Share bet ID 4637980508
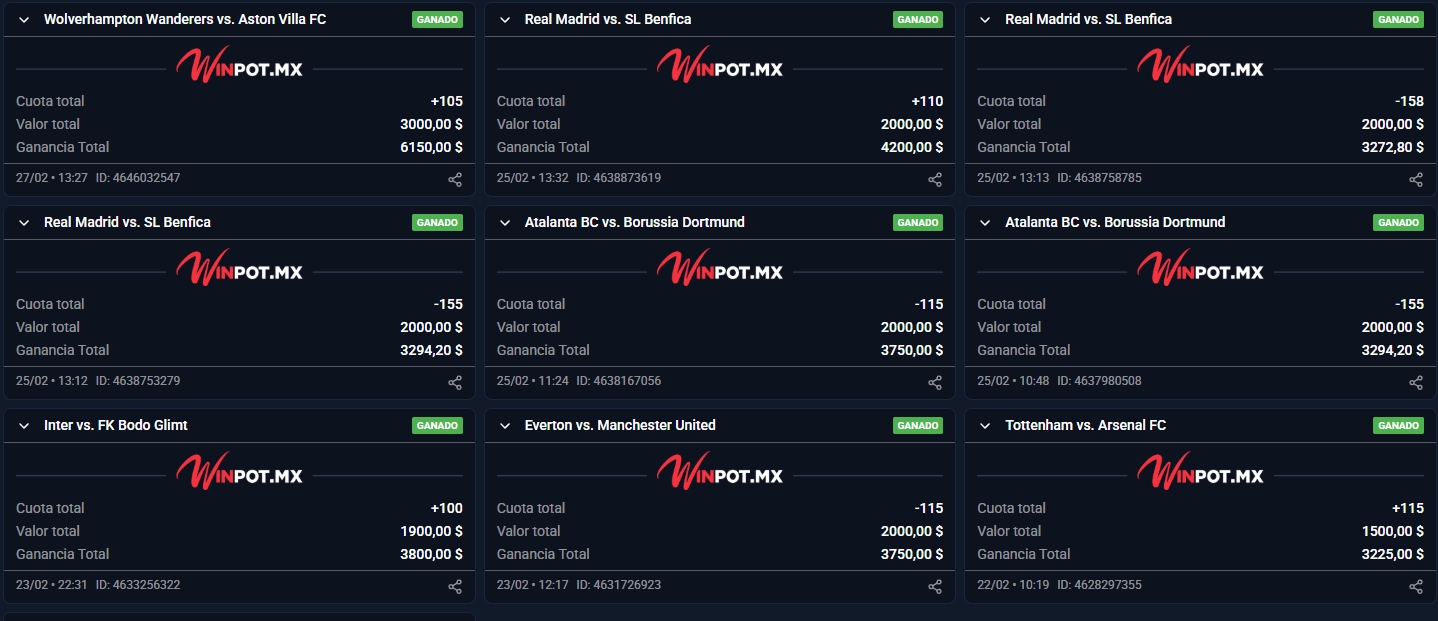 [1416, 383]
